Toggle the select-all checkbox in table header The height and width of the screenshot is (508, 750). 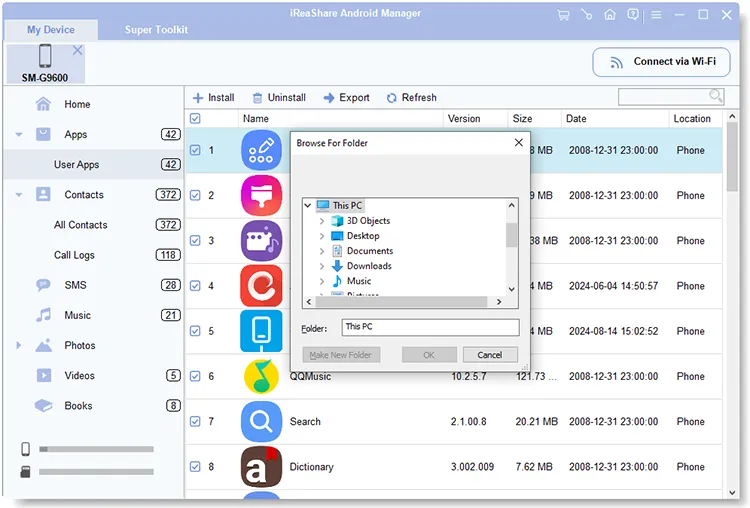click(195, 119)
